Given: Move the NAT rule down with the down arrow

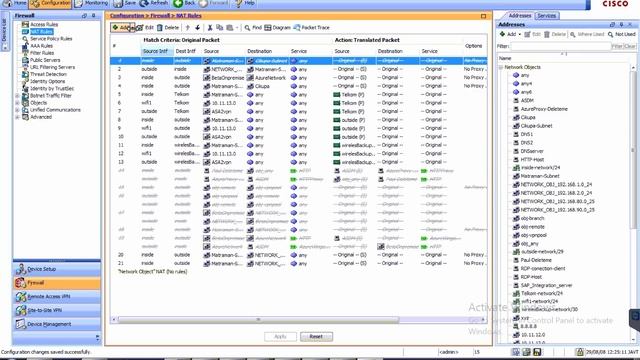Looking at the screenshot, I should [x=198, y=27].
